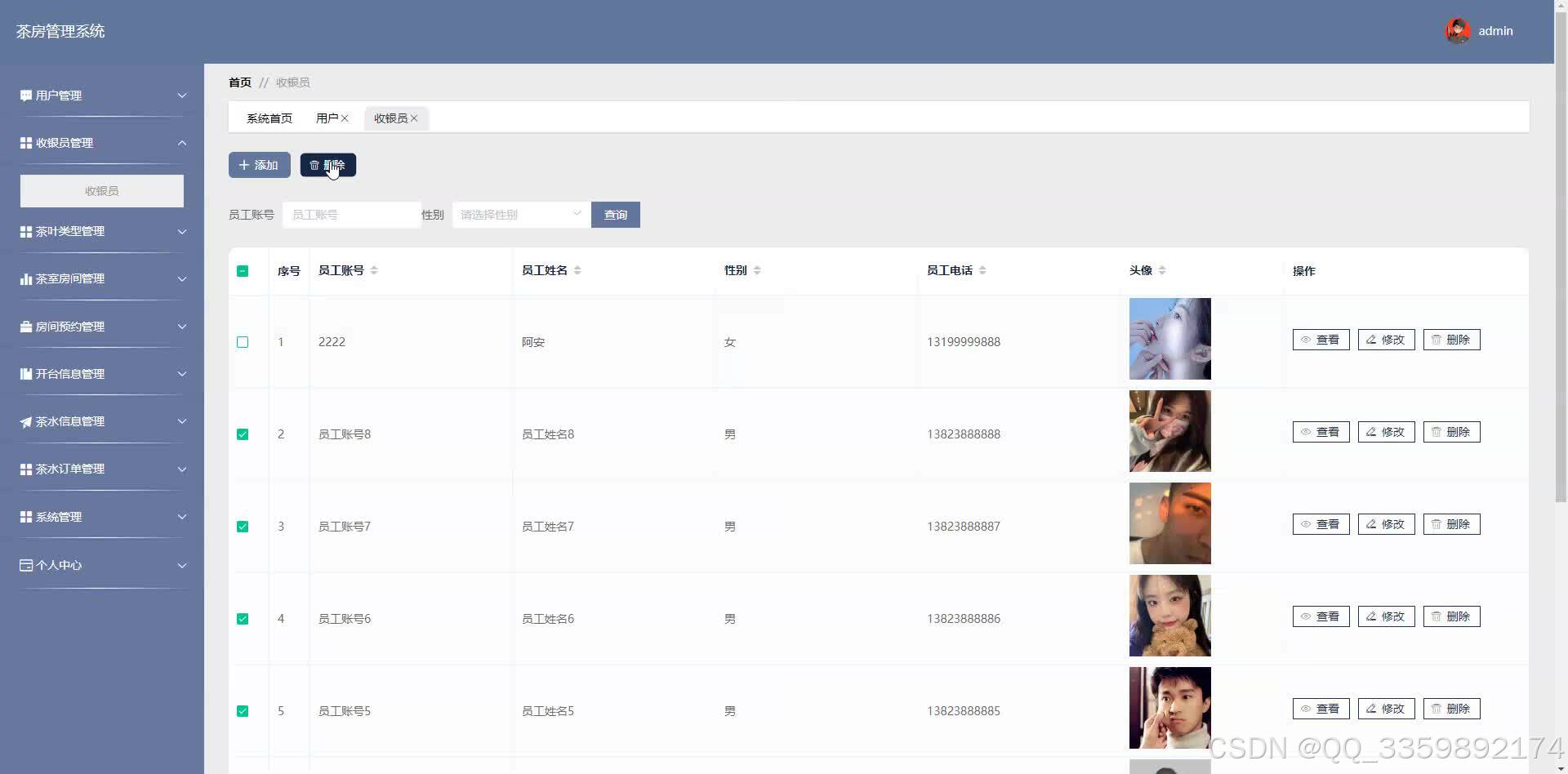Focus the 员工账号 search input

coord(352,215)
